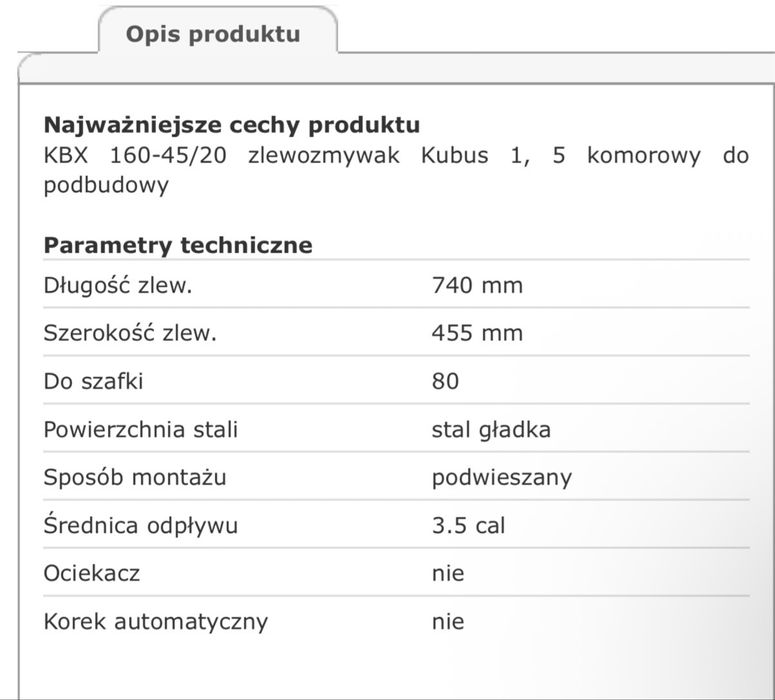Select the Długość zlew. label

coord(118,286)
